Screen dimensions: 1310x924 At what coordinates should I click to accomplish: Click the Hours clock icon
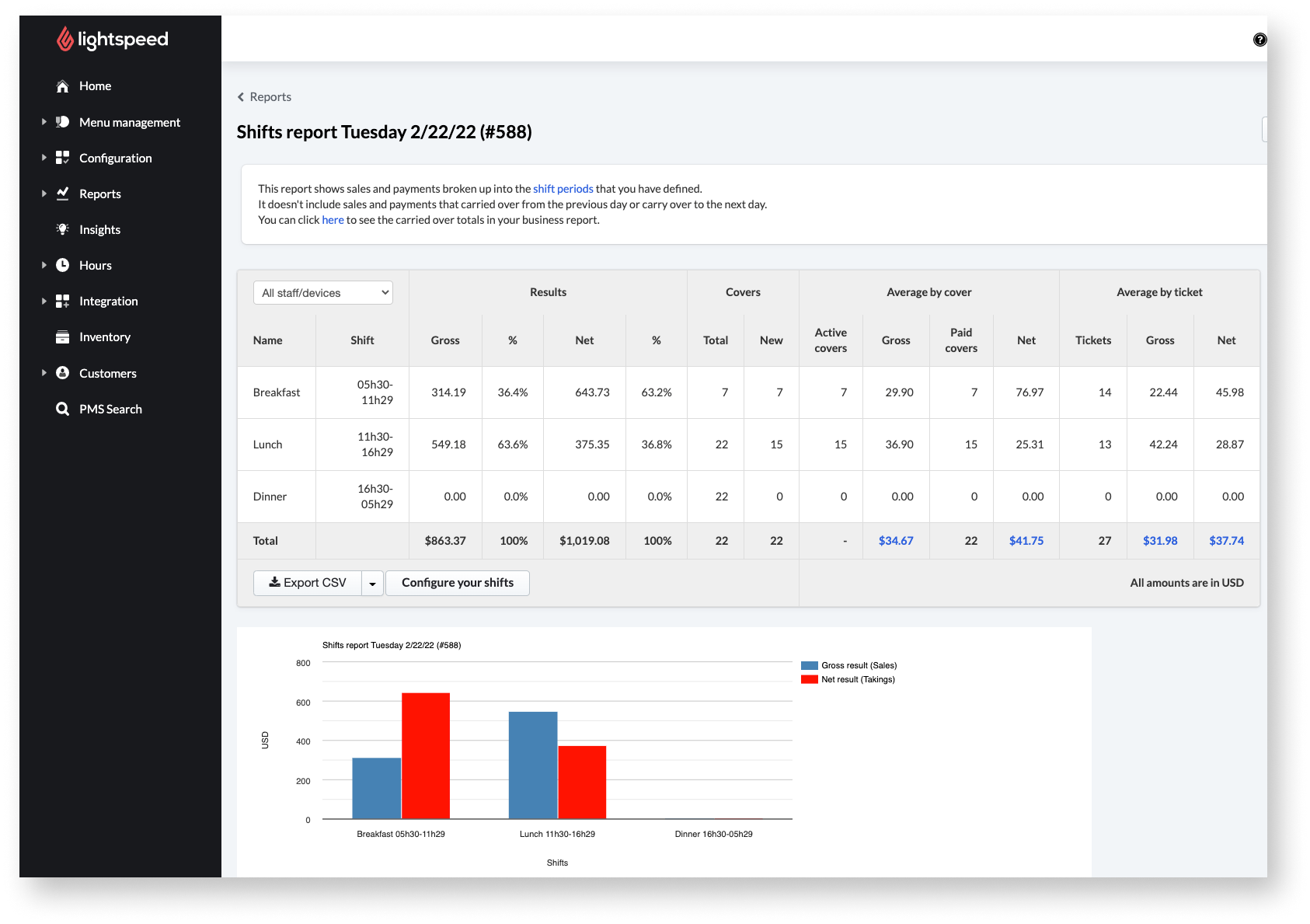(x=63, y=265)
